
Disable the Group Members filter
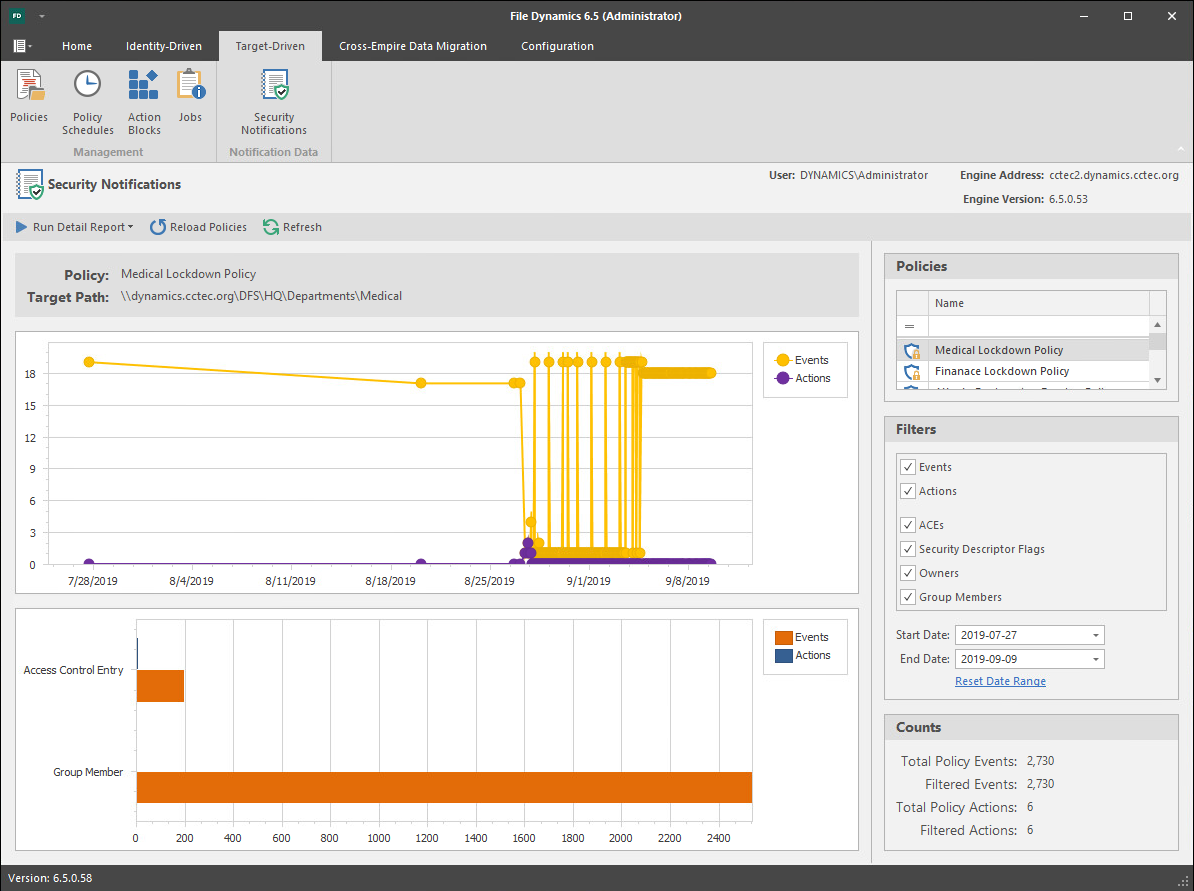(x=908, y=597)
